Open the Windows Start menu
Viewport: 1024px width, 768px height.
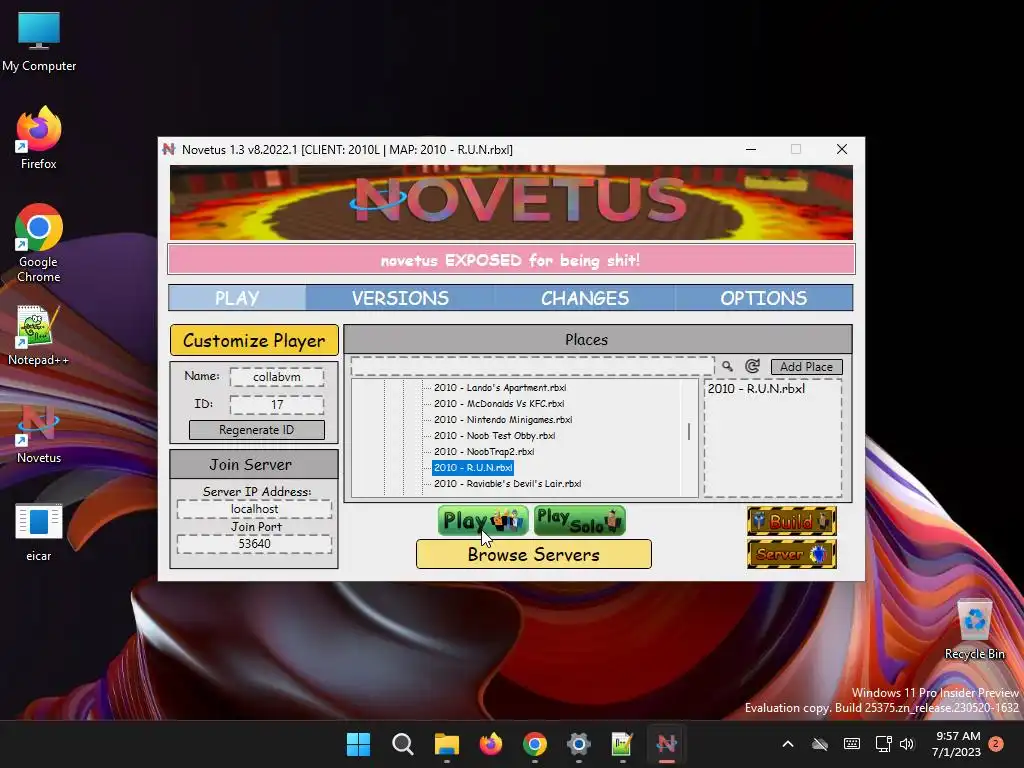coord(358,744)
